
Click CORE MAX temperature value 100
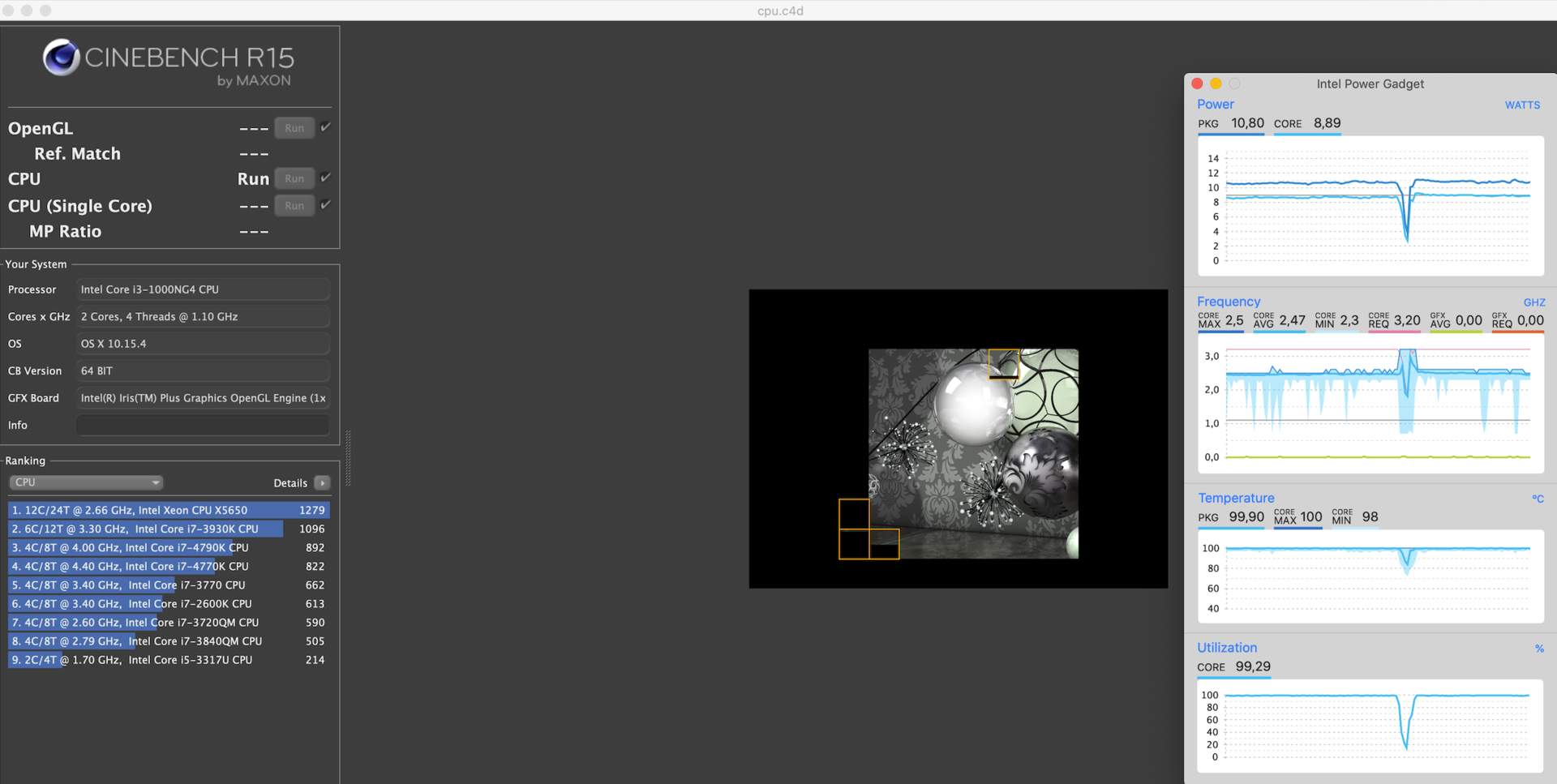1311,517
